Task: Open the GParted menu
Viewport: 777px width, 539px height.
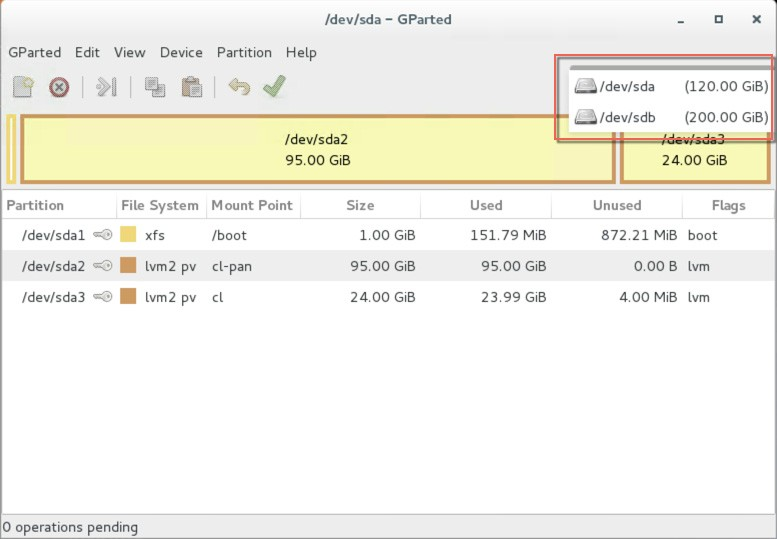Action: [x=34, y=52]
